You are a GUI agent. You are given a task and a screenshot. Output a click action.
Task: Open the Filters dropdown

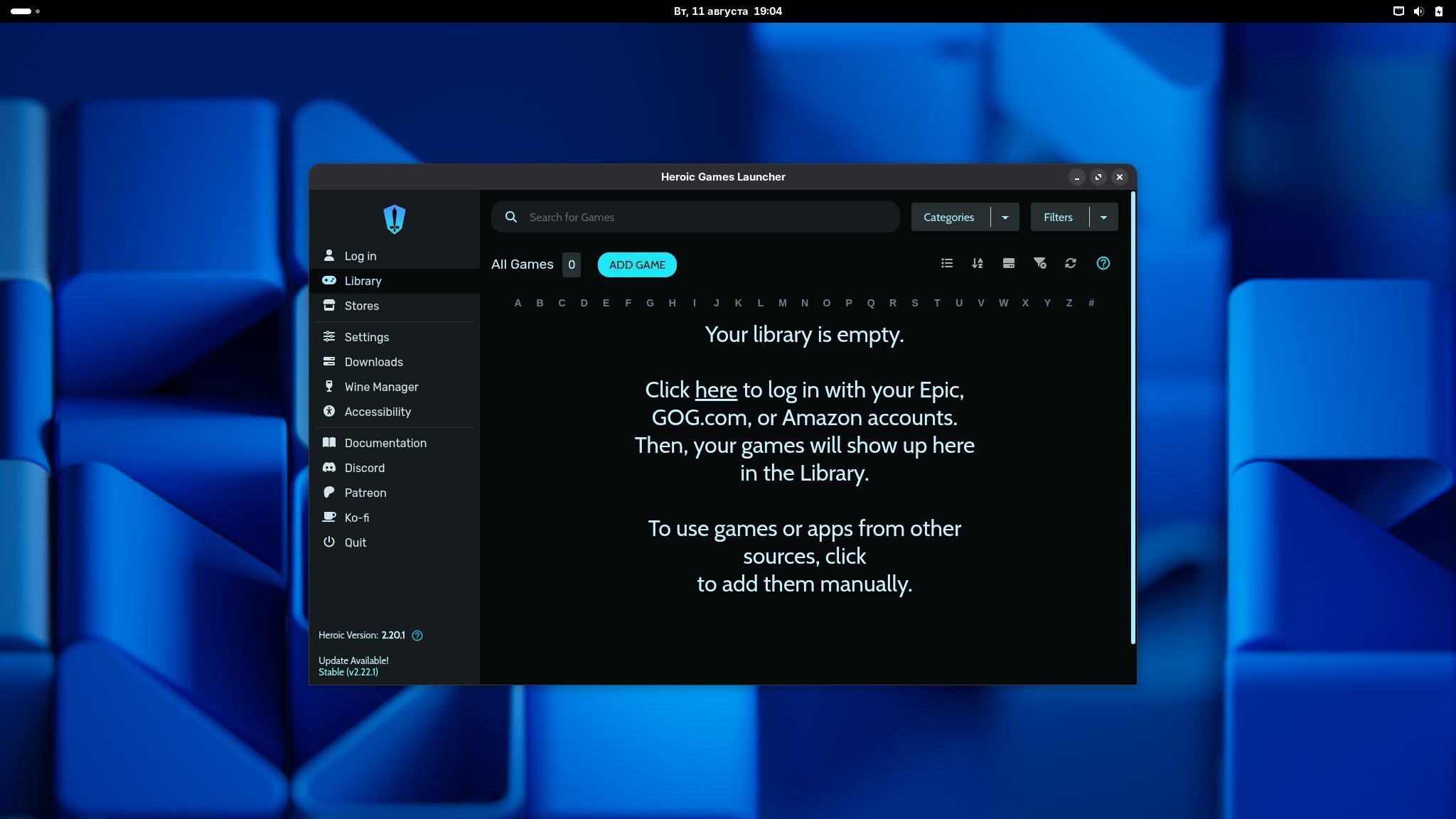pyautogui.click(x=1074, y=217)
